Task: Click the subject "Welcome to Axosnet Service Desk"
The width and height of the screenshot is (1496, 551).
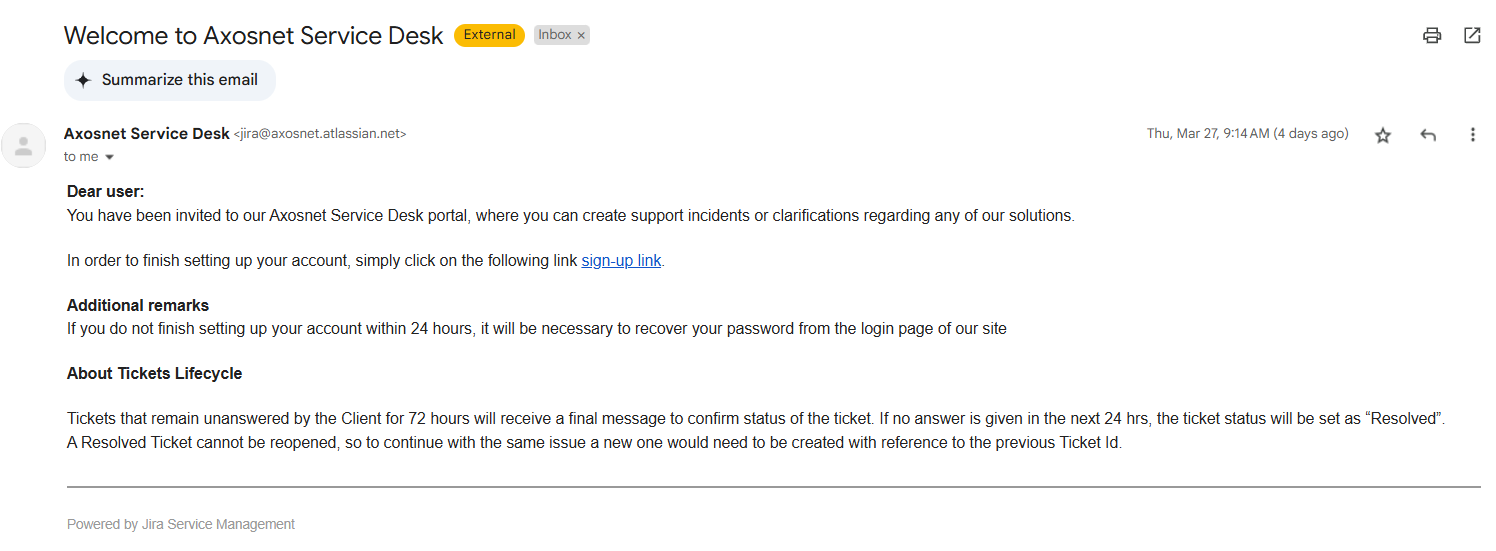Action: 253,36
